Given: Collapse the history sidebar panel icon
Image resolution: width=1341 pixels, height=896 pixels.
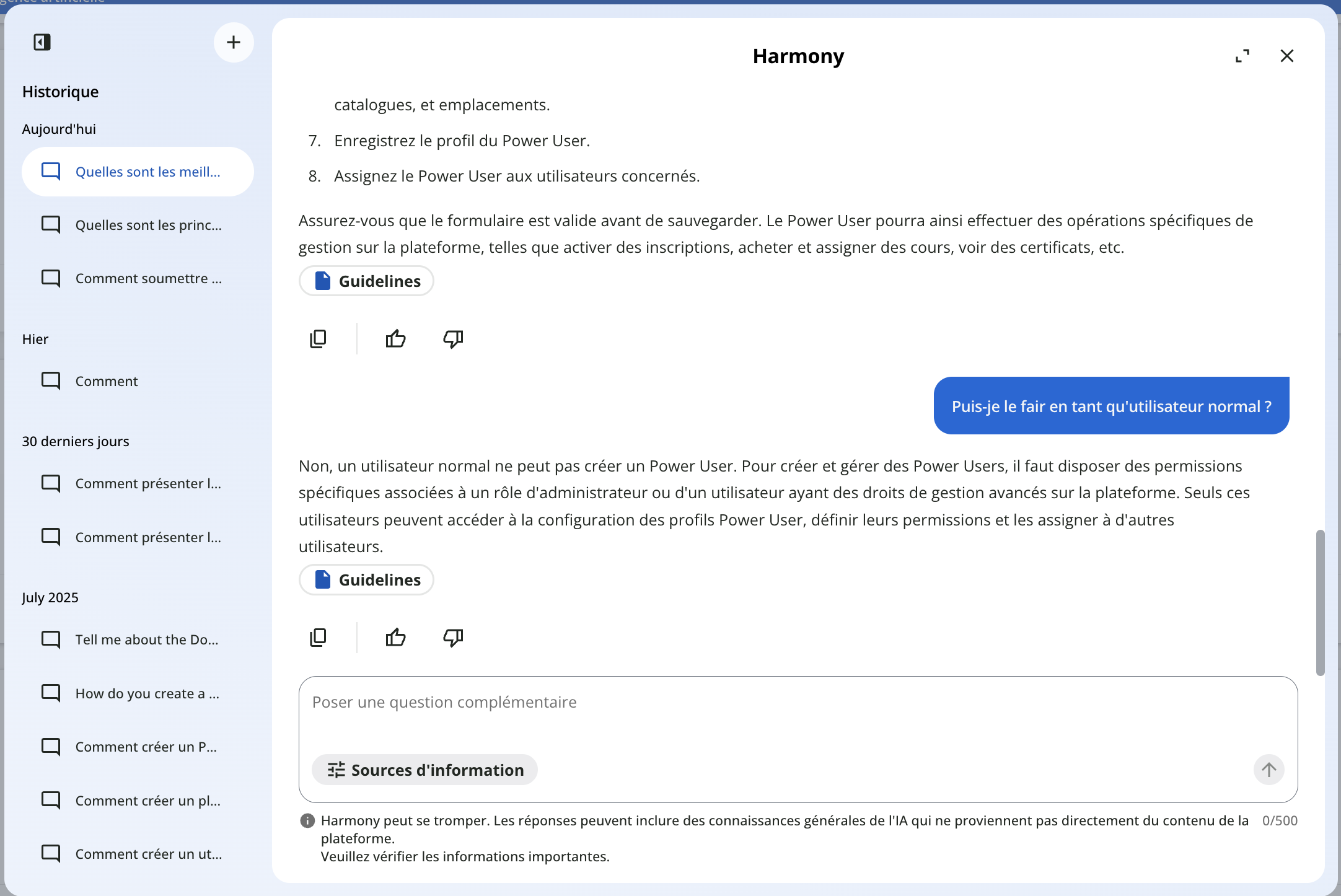Looking at the screenshot, I should click(x=42, y=42).
